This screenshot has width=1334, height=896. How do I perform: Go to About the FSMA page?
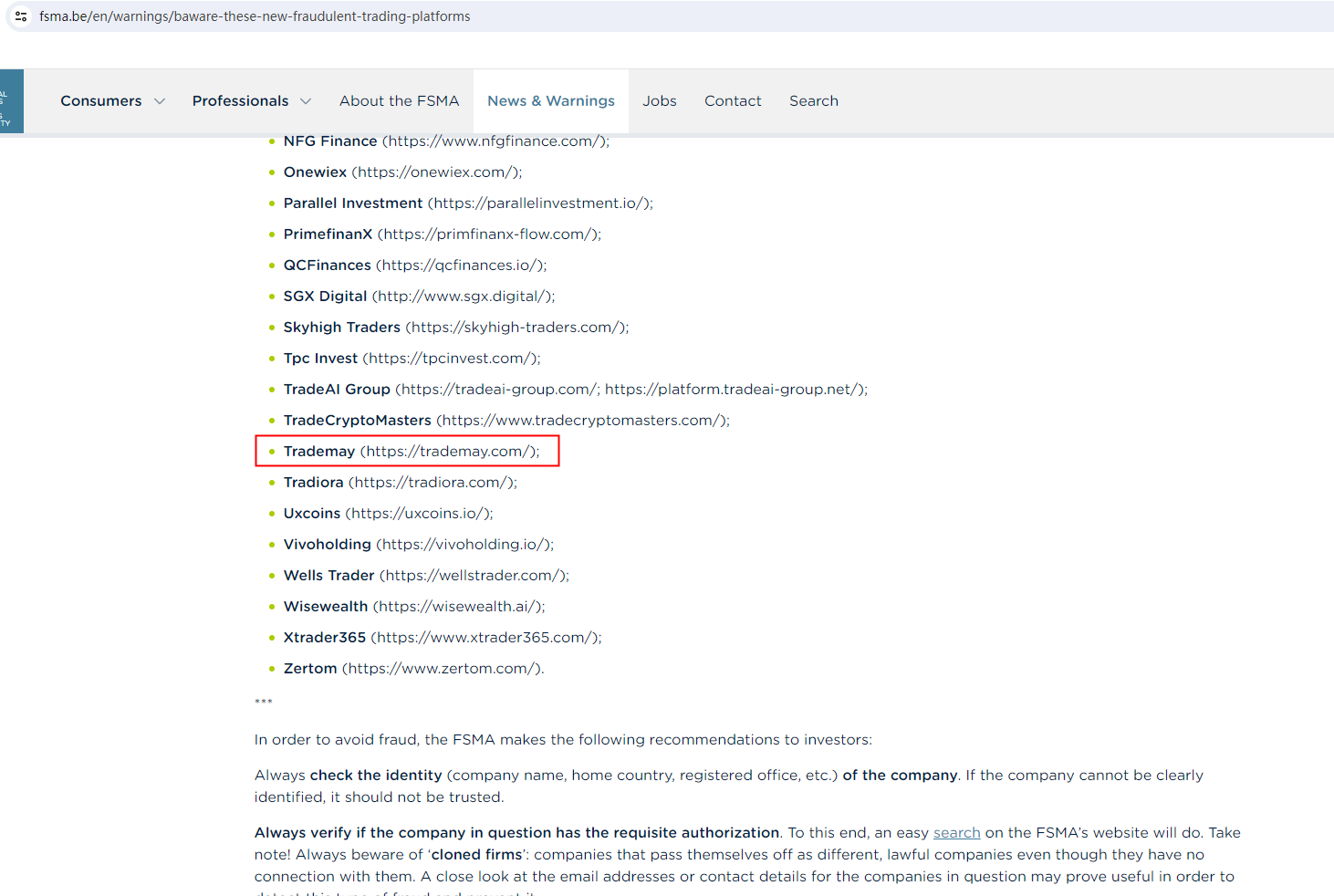tap(399, 101)
